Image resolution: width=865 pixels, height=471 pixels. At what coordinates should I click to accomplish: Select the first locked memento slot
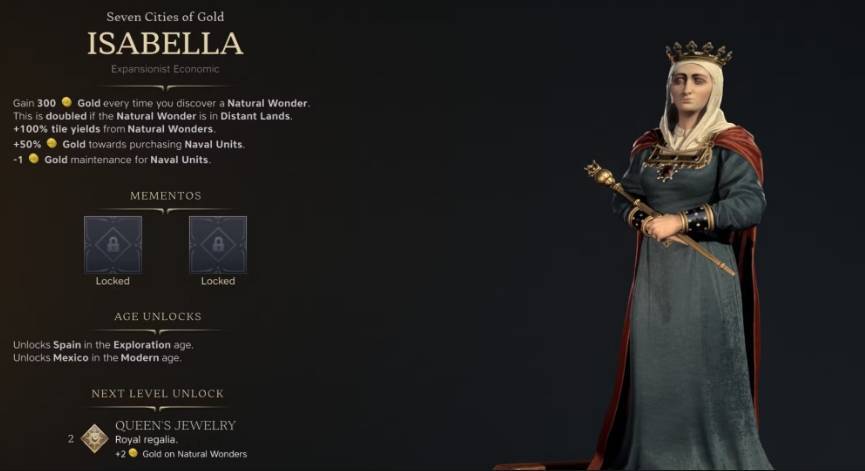[x=113, y=244]
